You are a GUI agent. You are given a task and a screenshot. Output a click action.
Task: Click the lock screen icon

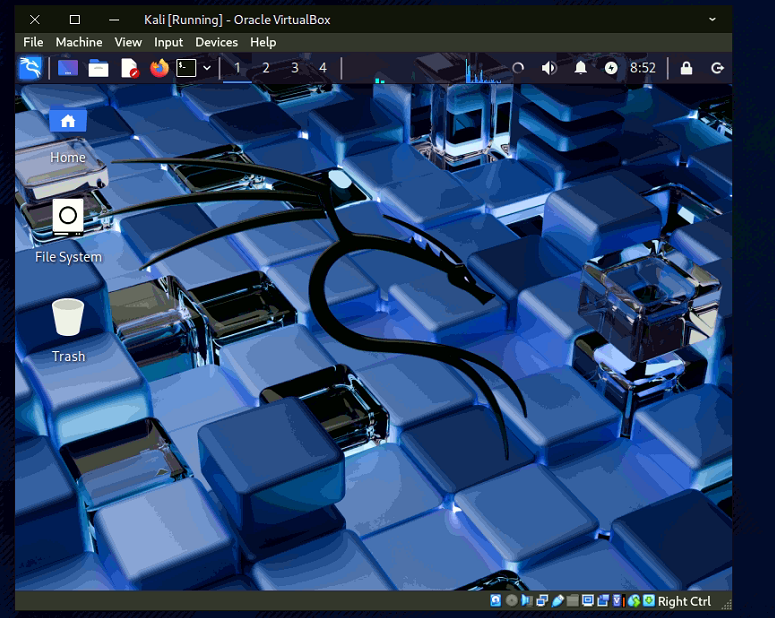[686, 68]
